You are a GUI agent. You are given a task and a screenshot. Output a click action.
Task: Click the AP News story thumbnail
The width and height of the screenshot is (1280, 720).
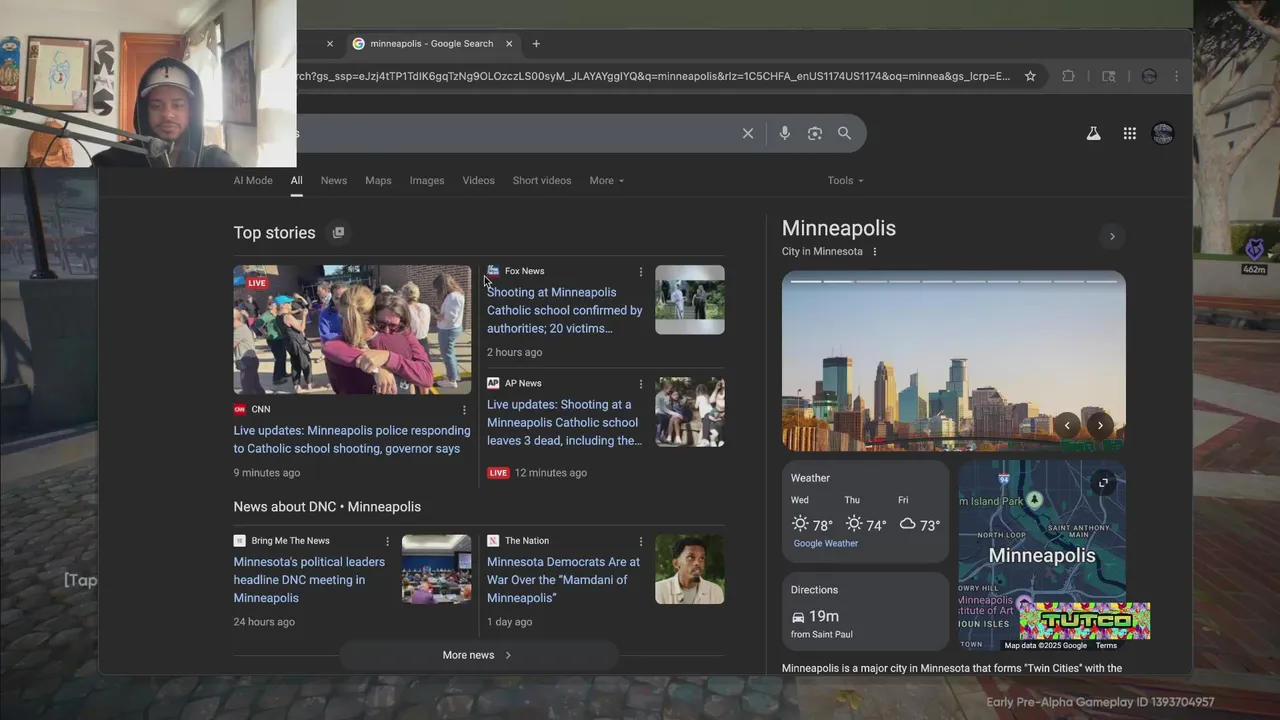[x=690, y=412]
